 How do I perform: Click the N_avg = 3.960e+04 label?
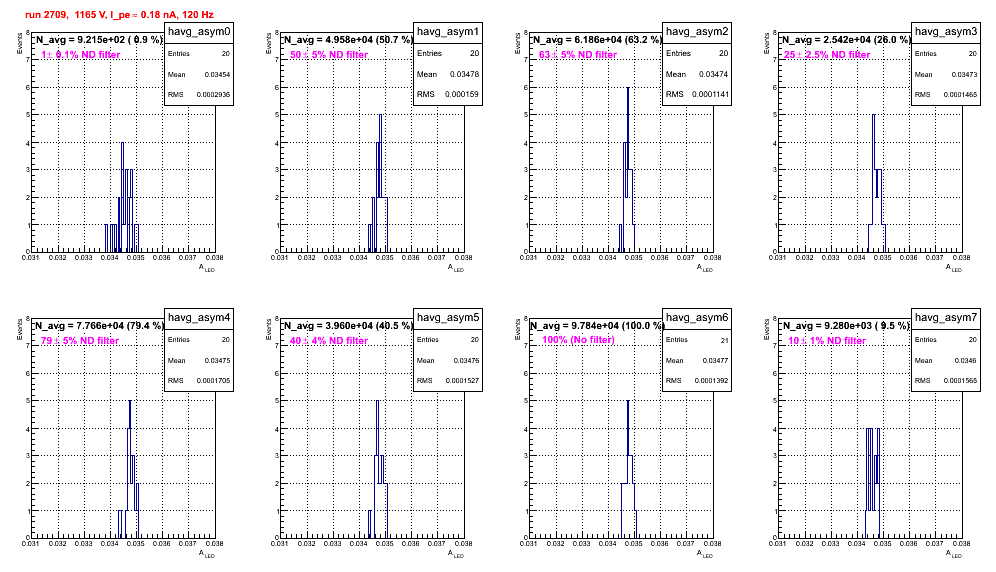[348, 325]
